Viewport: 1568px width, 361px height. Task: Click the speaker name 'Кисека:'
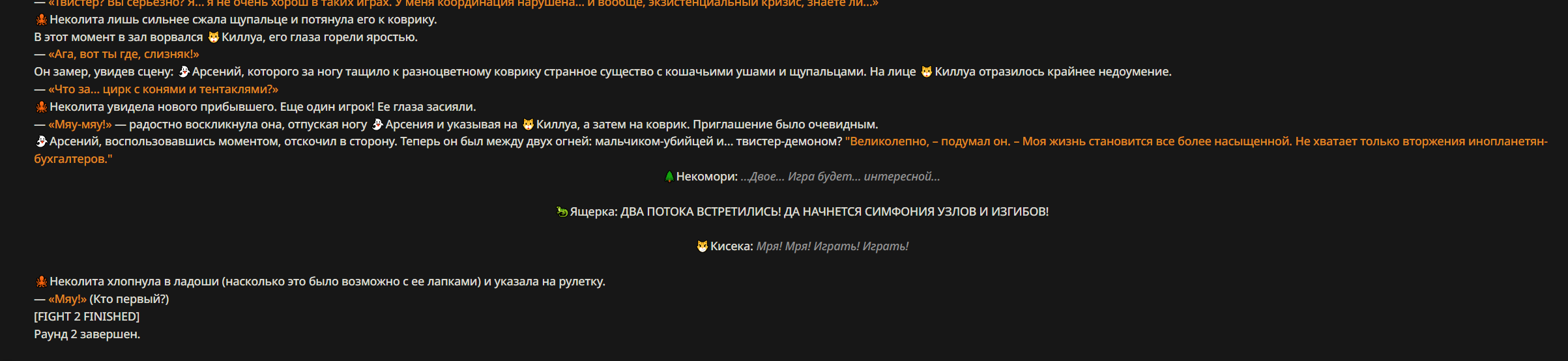(732, 246)
